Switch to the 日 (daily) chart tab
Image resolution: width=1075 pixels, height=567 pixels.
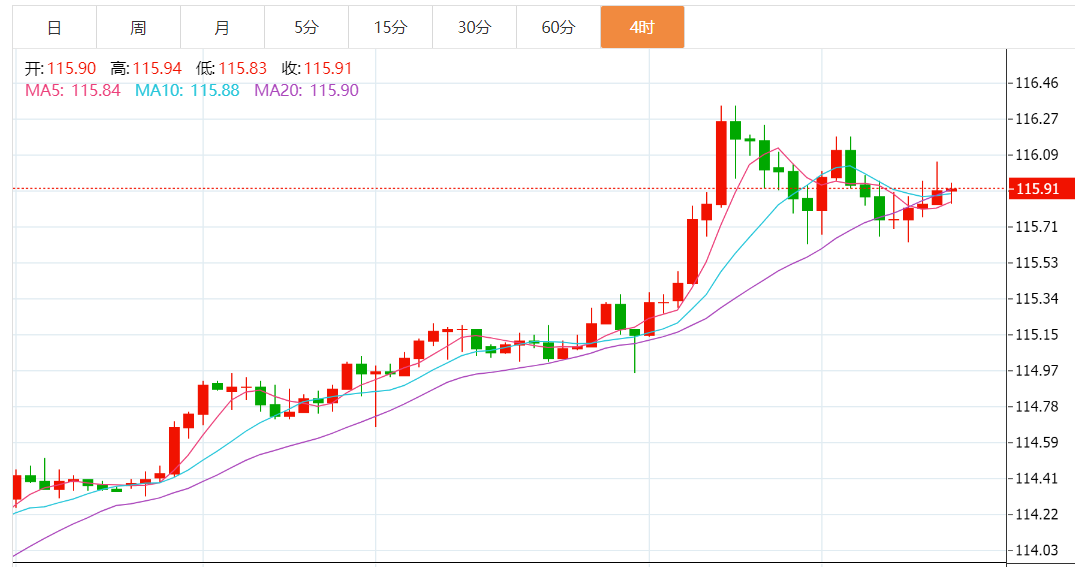tap(54, 27)
